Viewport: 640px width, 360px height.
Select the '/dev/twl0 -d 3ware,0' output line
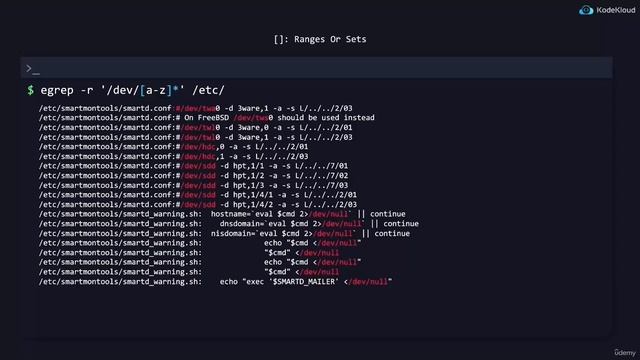196,127
